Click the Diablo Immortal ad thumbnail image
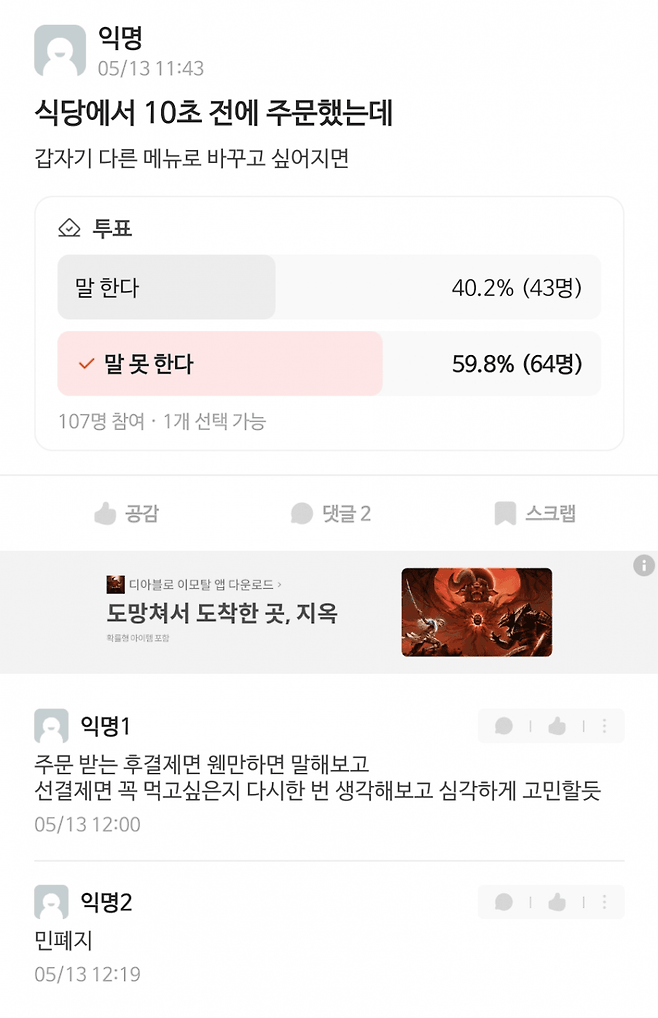 pos(476,613)
